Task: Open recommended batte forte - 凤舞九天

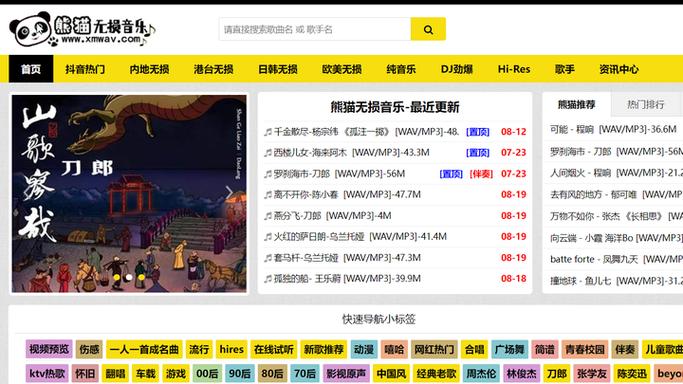Action: coord(616,259)
